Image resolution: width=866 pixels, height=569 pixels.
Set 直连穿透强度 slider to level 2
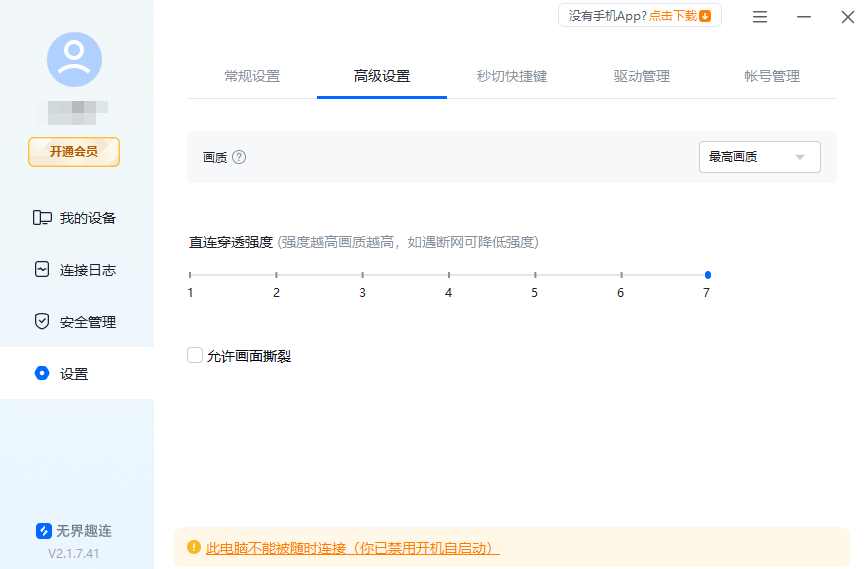[x=276, y=275]
